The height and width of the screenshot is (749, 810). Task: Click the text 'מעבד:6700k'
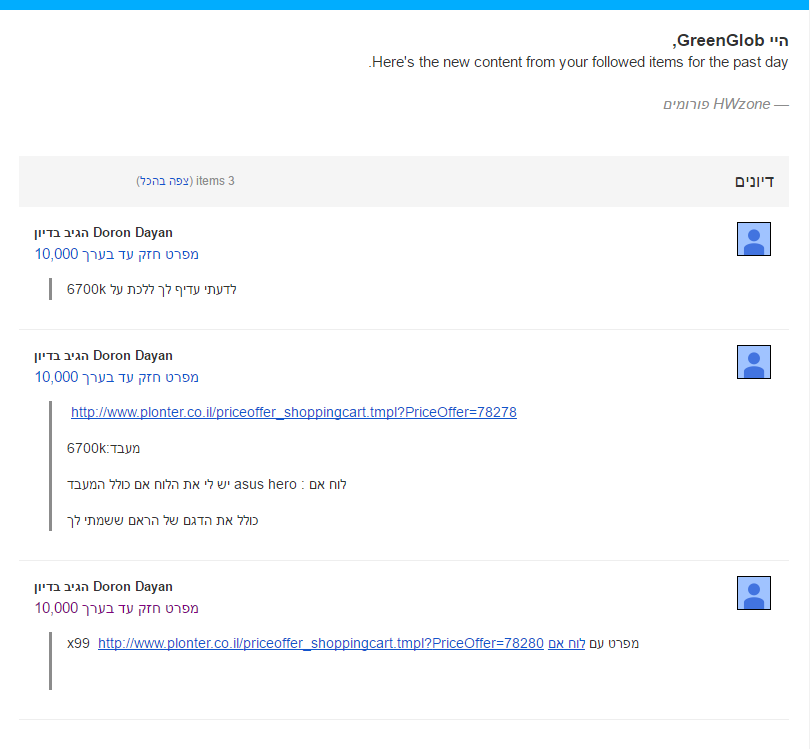tap(103, 448)
